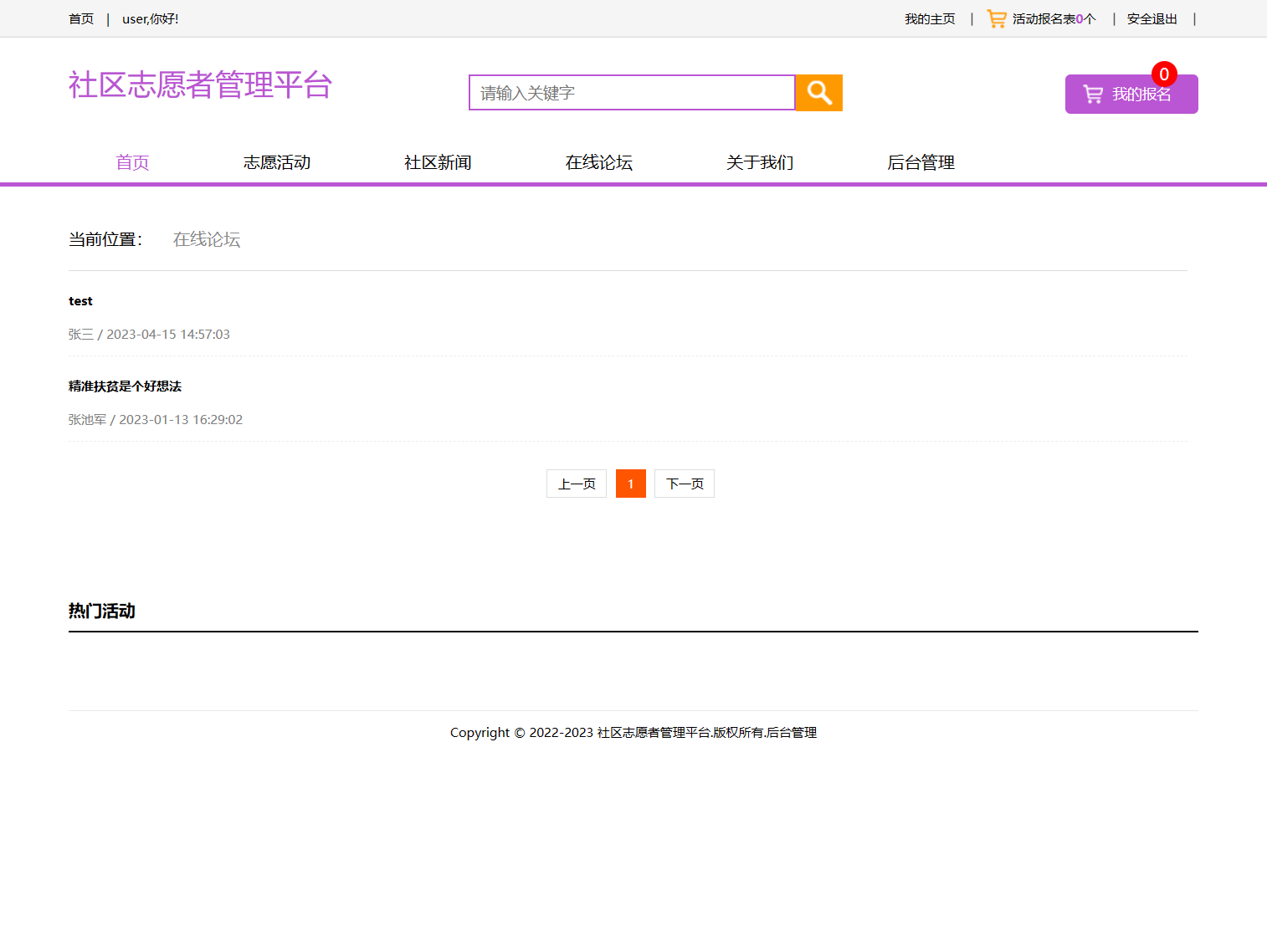Click the cart badge showing 0
Image resolution: width=1267 pixels, height=952 pixels.
tap(1164, 74)
